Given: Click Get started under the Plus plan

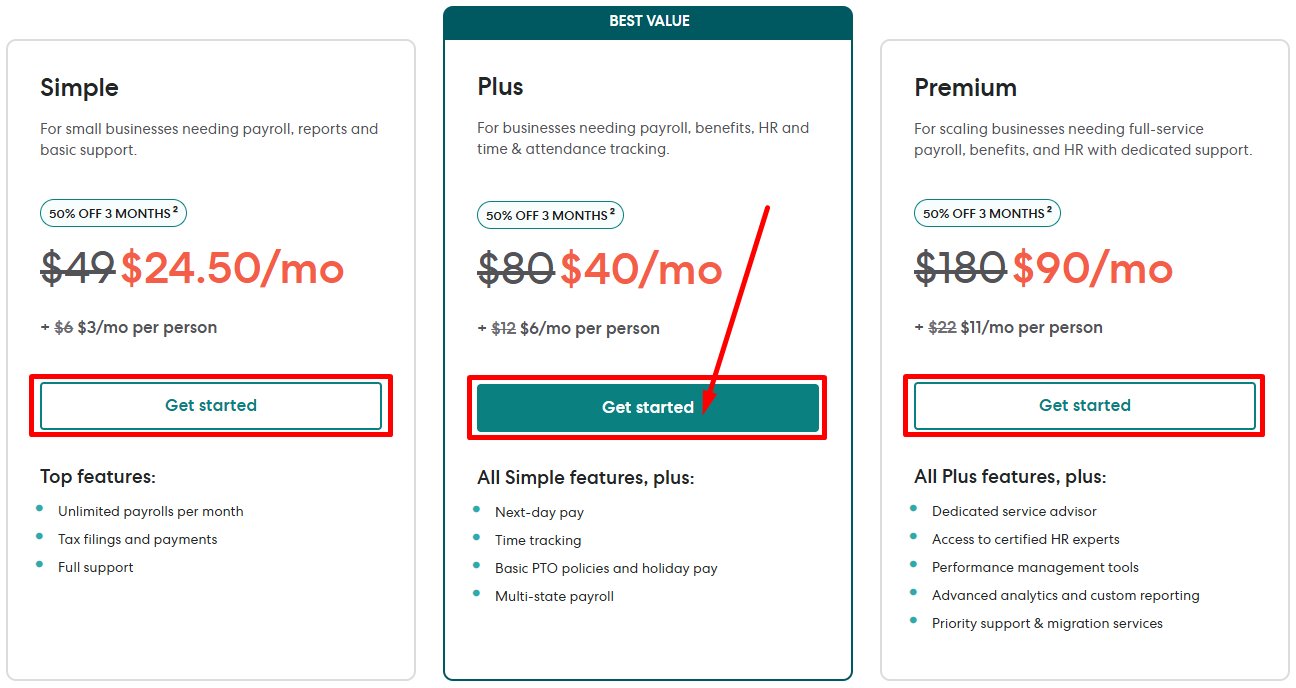Looking at the screenshot, I should (x=647, y=408).
